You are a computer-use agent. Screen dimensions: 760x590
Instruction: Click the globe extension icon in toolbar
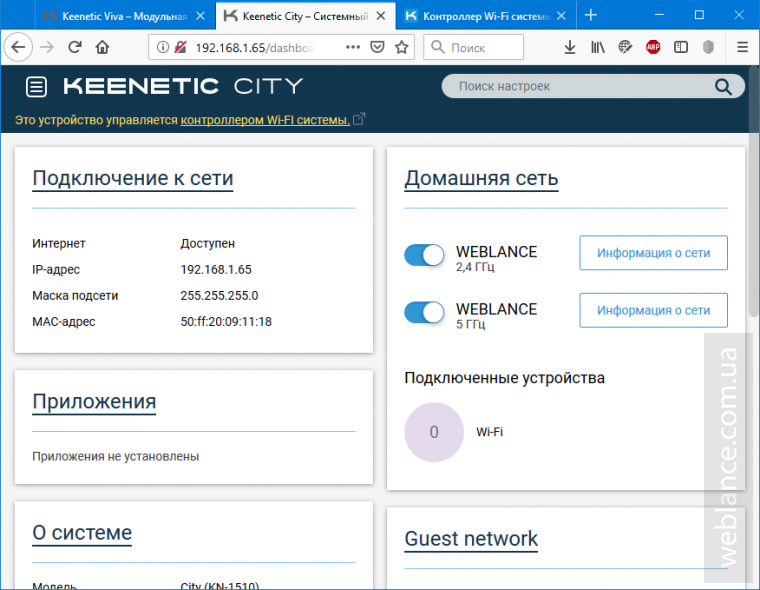pos(625,47)
